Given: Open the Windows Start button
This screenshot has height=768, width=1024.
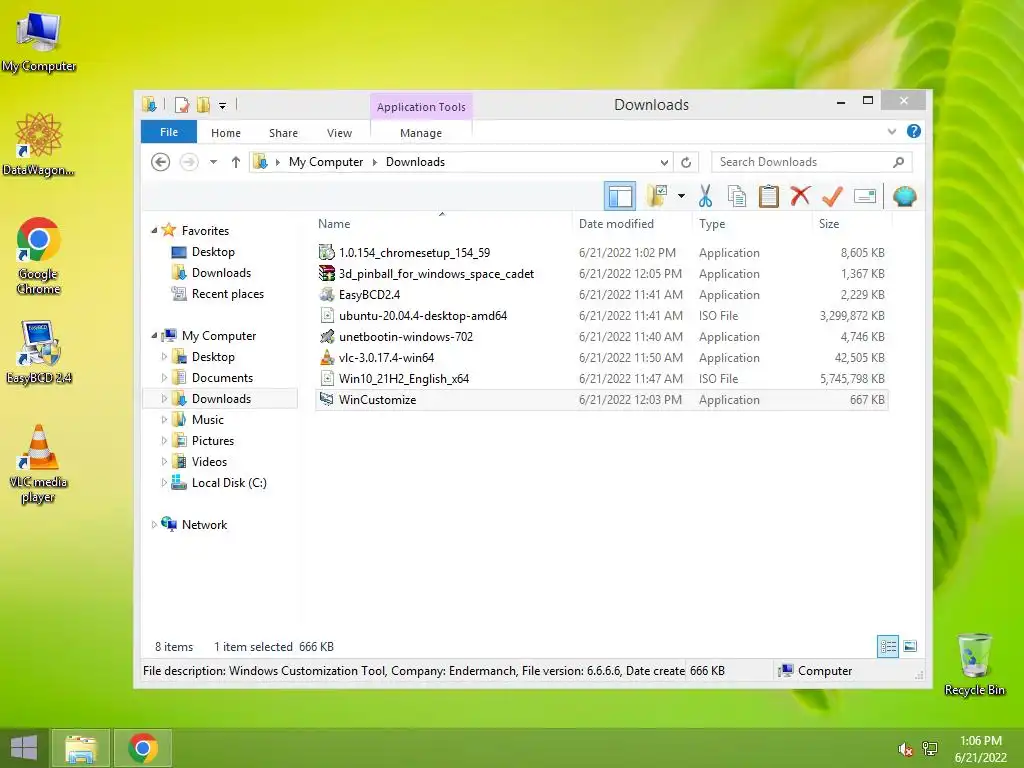Looking at the screenshot, I should tap(24, 748).
